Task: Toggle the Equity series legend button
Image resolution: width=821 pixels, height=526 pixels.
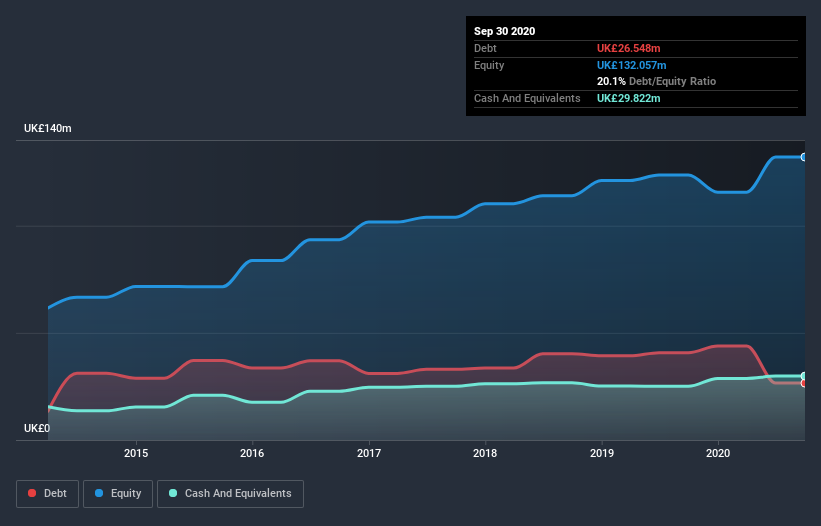Action: coord(118,494)
